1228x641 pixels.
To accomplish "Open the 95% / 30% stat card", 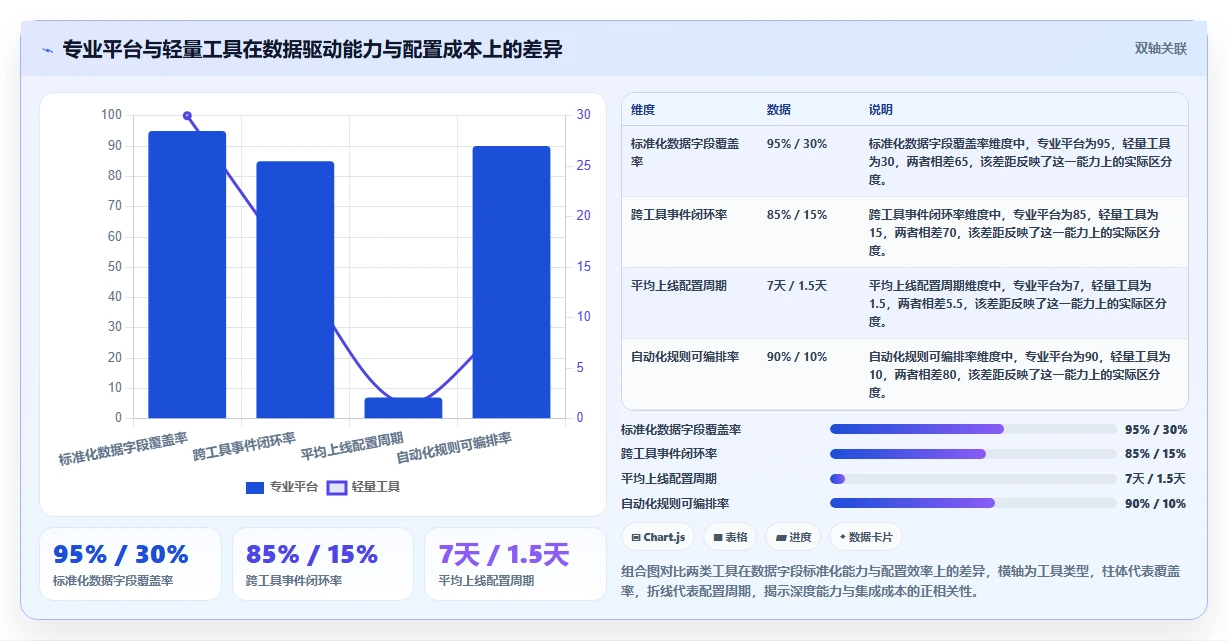I will click(130, 564).
